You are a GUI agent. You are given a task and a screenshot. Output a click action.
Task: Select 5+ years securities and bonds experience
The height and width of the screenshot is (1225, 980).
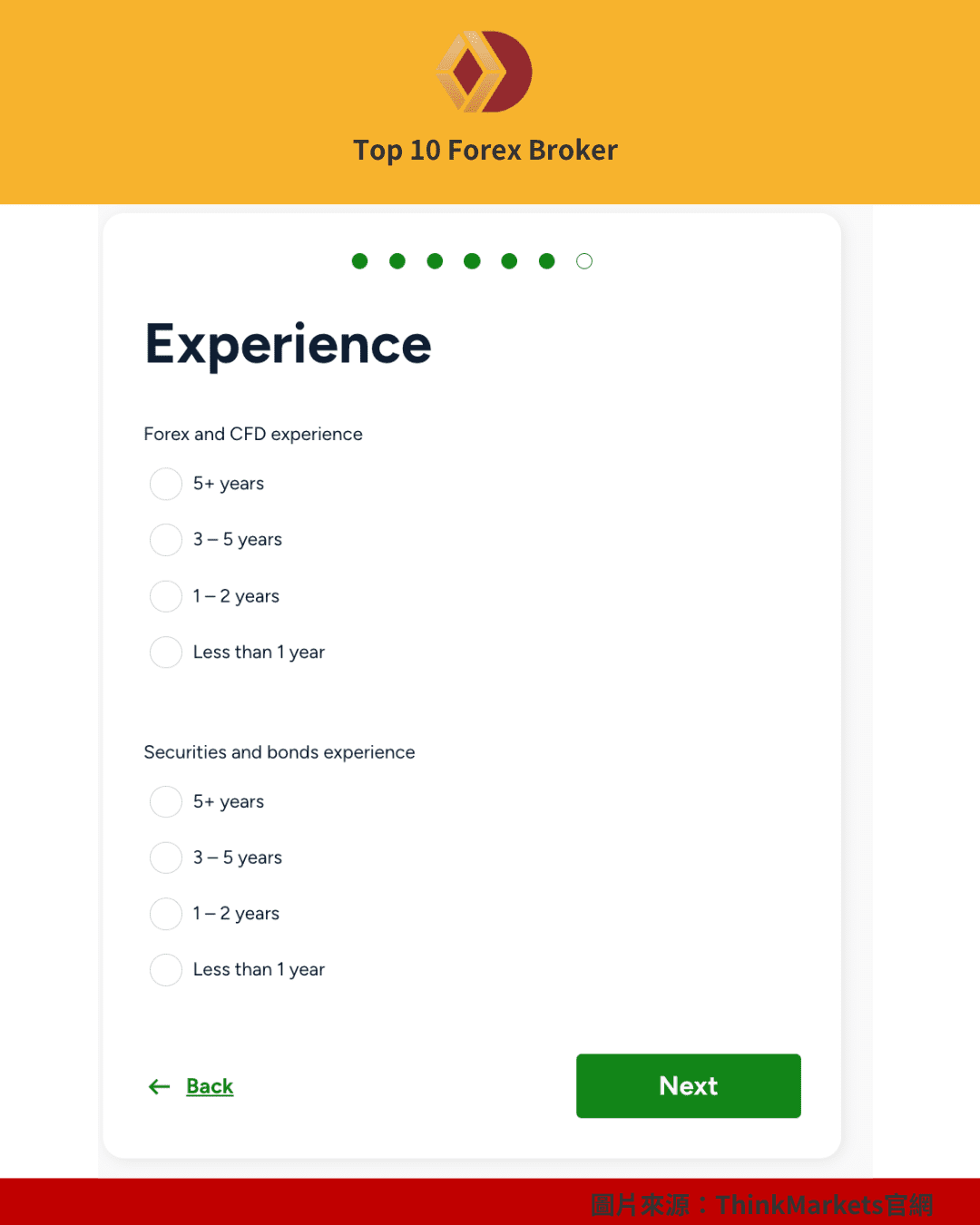point(166,802)
